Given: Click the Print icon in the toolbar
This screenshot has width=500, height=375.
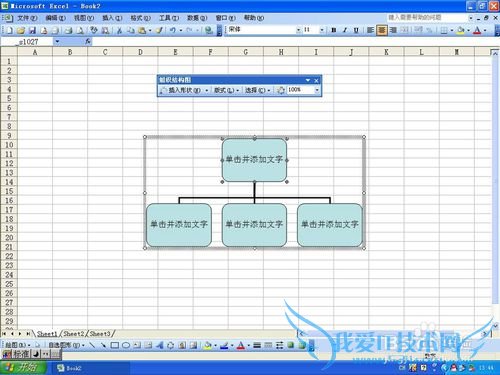Looking at the screenshot, I should coord(69,30).
